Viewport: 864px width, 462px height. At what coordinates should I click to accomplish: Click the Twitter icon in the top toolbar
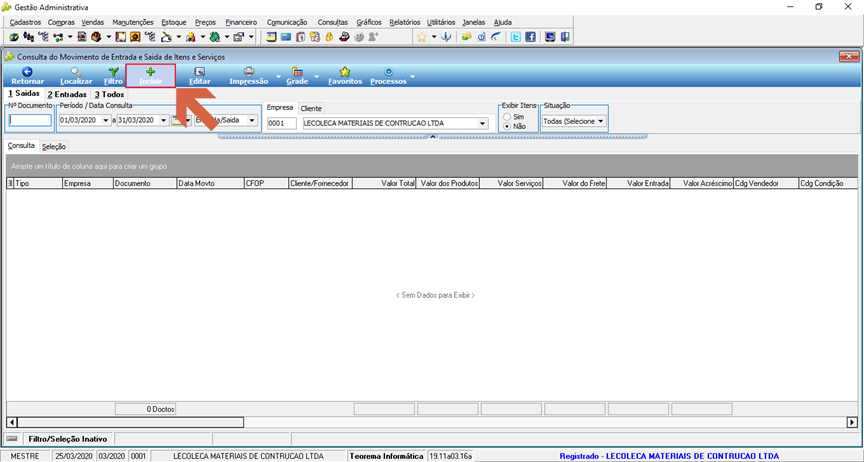(515, 37)
